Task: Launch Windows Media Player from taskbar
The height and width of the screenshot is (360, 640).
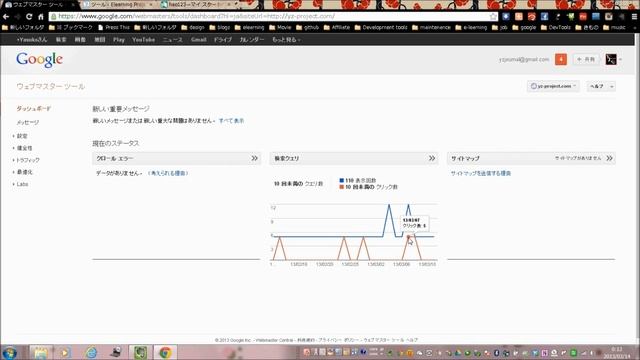Action: [64, 352]
